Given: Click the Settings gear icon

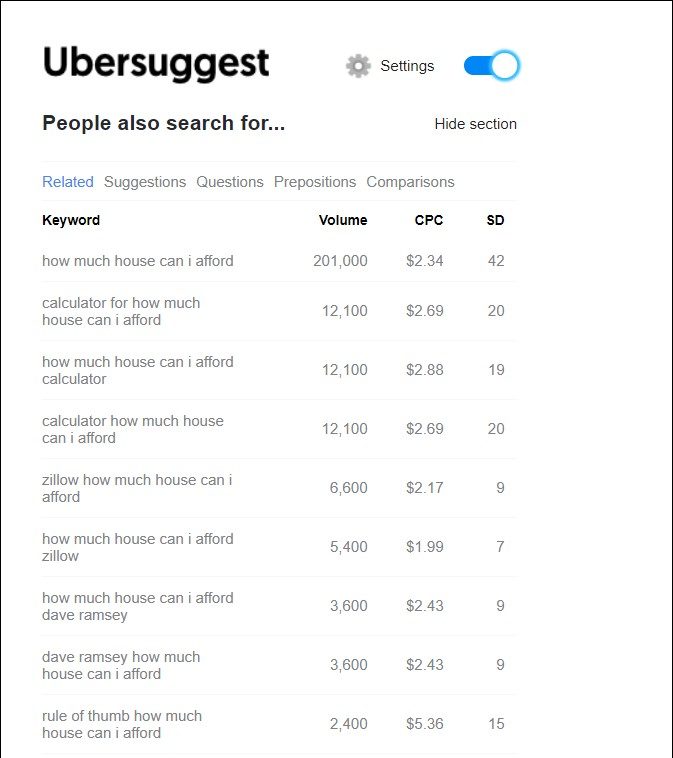Looking at the screenshot, I should pos(358,66).
